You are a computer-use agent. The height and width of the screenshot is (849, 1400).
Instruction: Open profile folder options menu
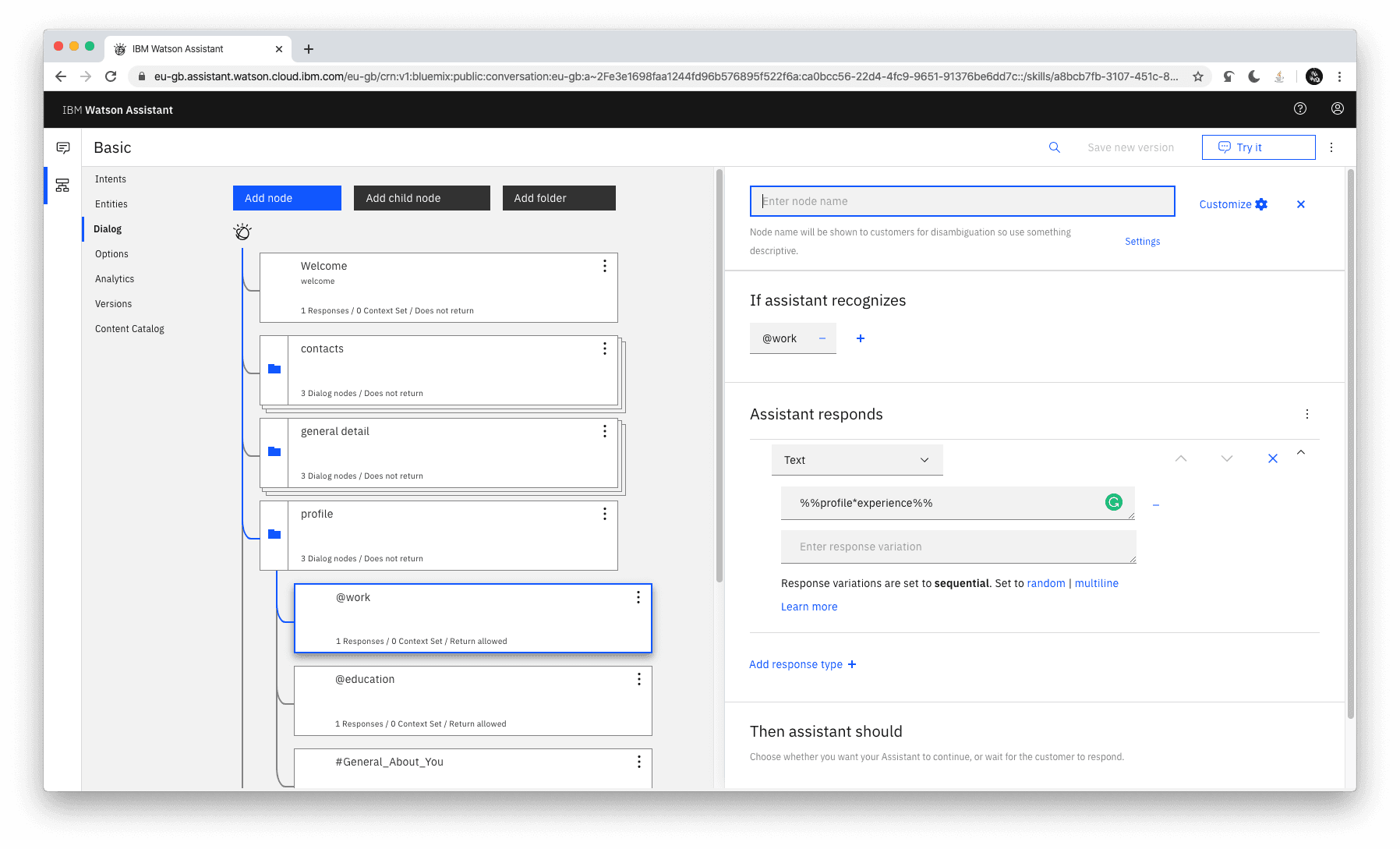click(x=604, y=514)
